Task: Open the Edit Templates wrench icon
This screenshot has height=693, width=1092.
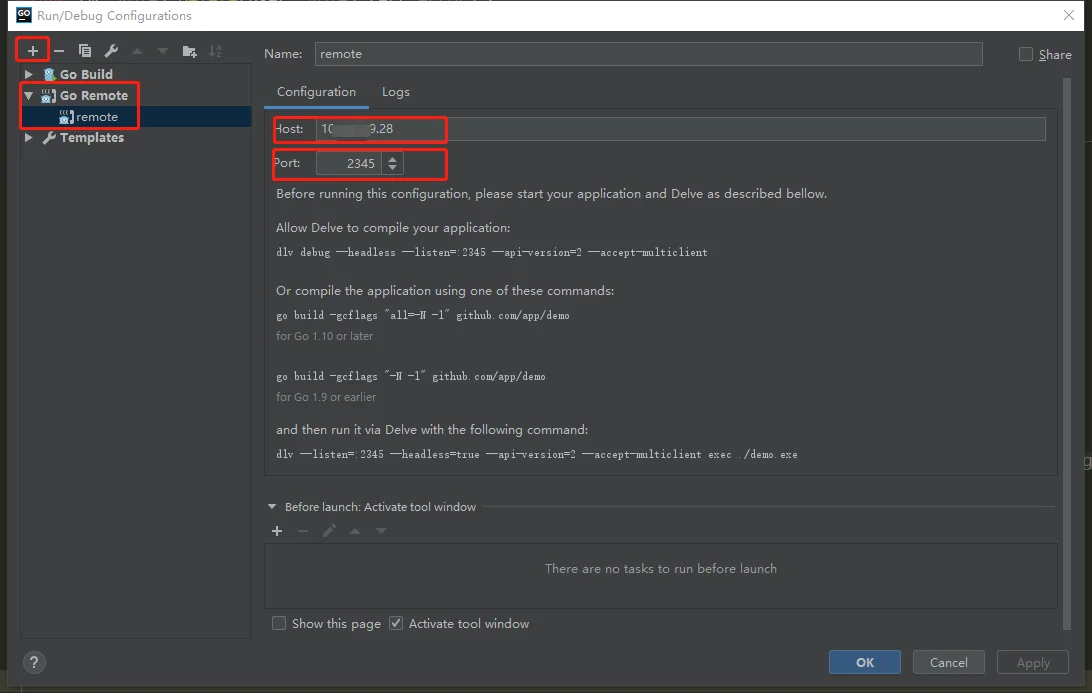Action: 111,50
